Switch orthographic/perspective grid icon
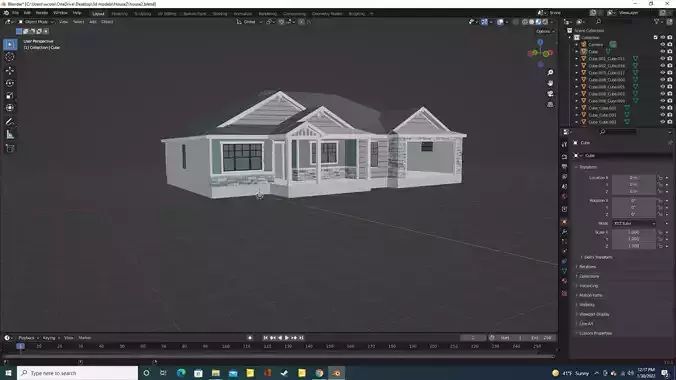This screenshot has width=676, height=380. tap(550, 104)
